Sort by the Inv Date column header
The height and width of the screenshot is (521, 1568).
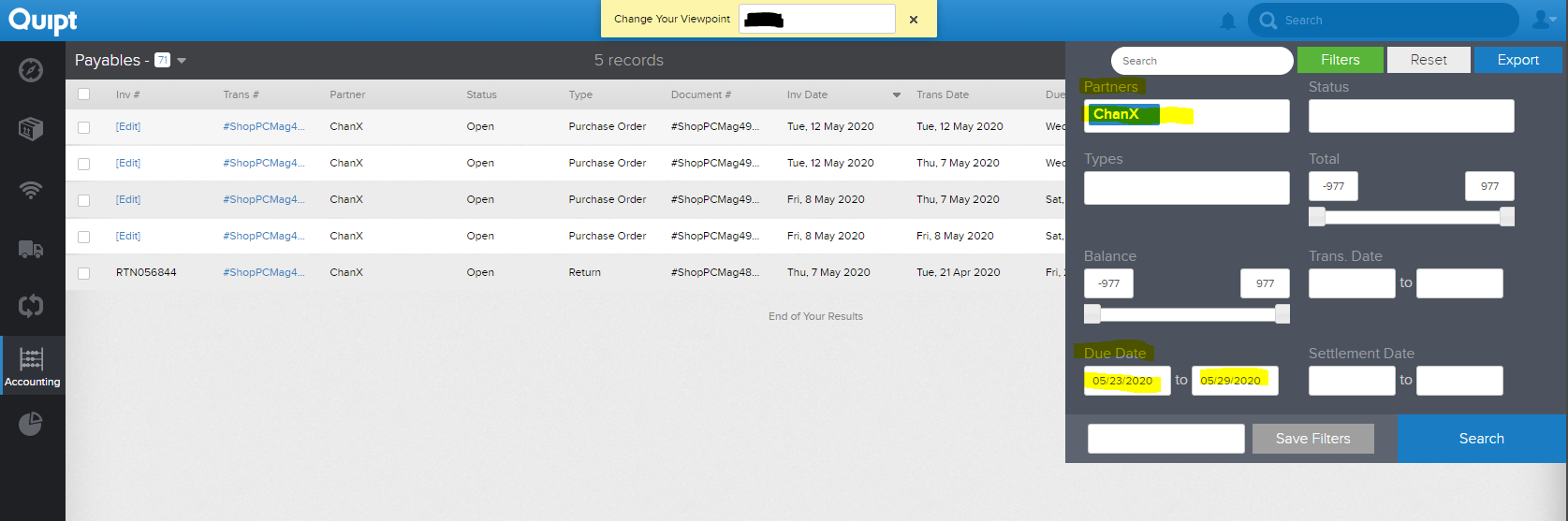[807, 94]
